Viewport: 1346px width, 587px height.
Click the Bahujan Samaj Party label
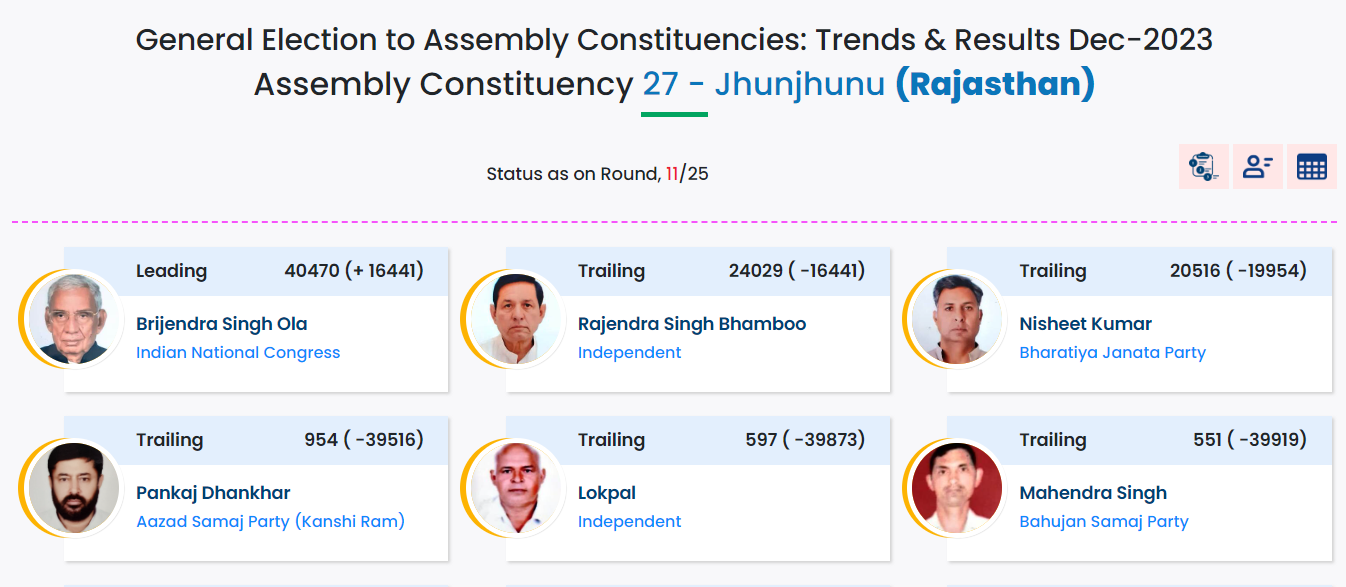pos(1104,521)
